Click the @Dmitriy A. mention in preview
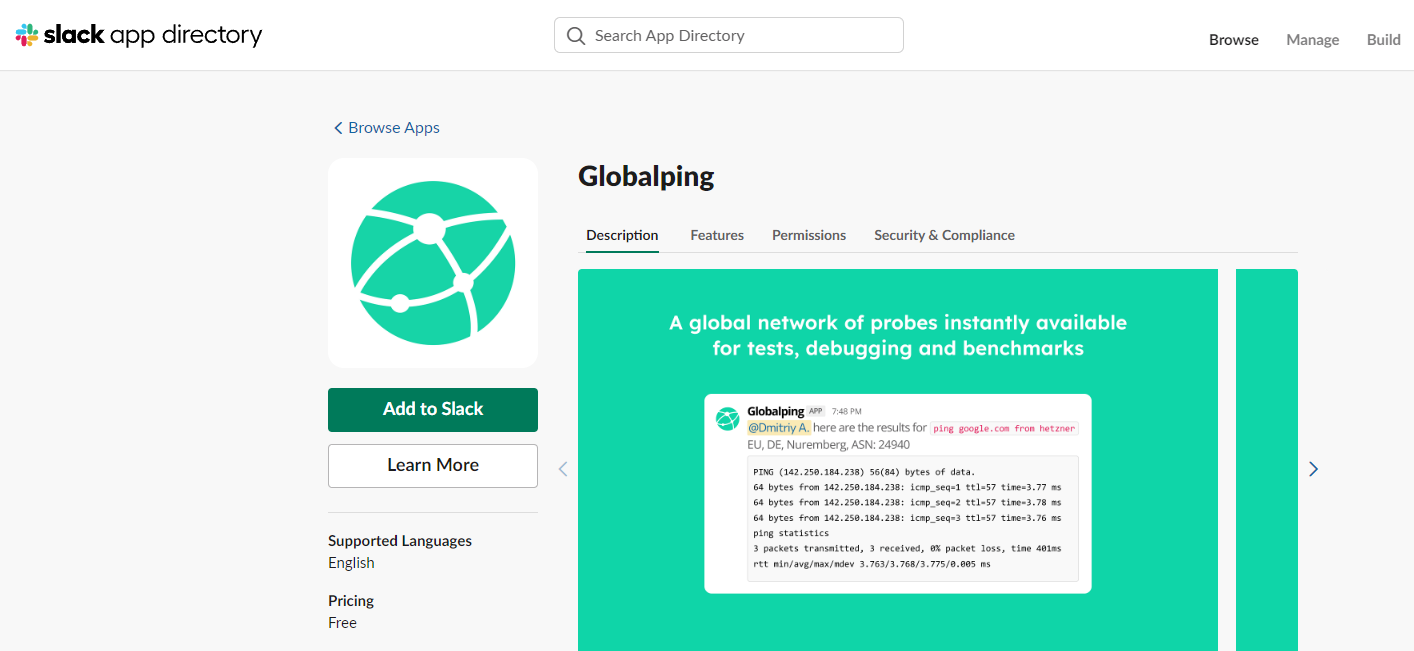The height and width of the screenshot is (651, 1414). pyautogui.click(x=778, y=427)
